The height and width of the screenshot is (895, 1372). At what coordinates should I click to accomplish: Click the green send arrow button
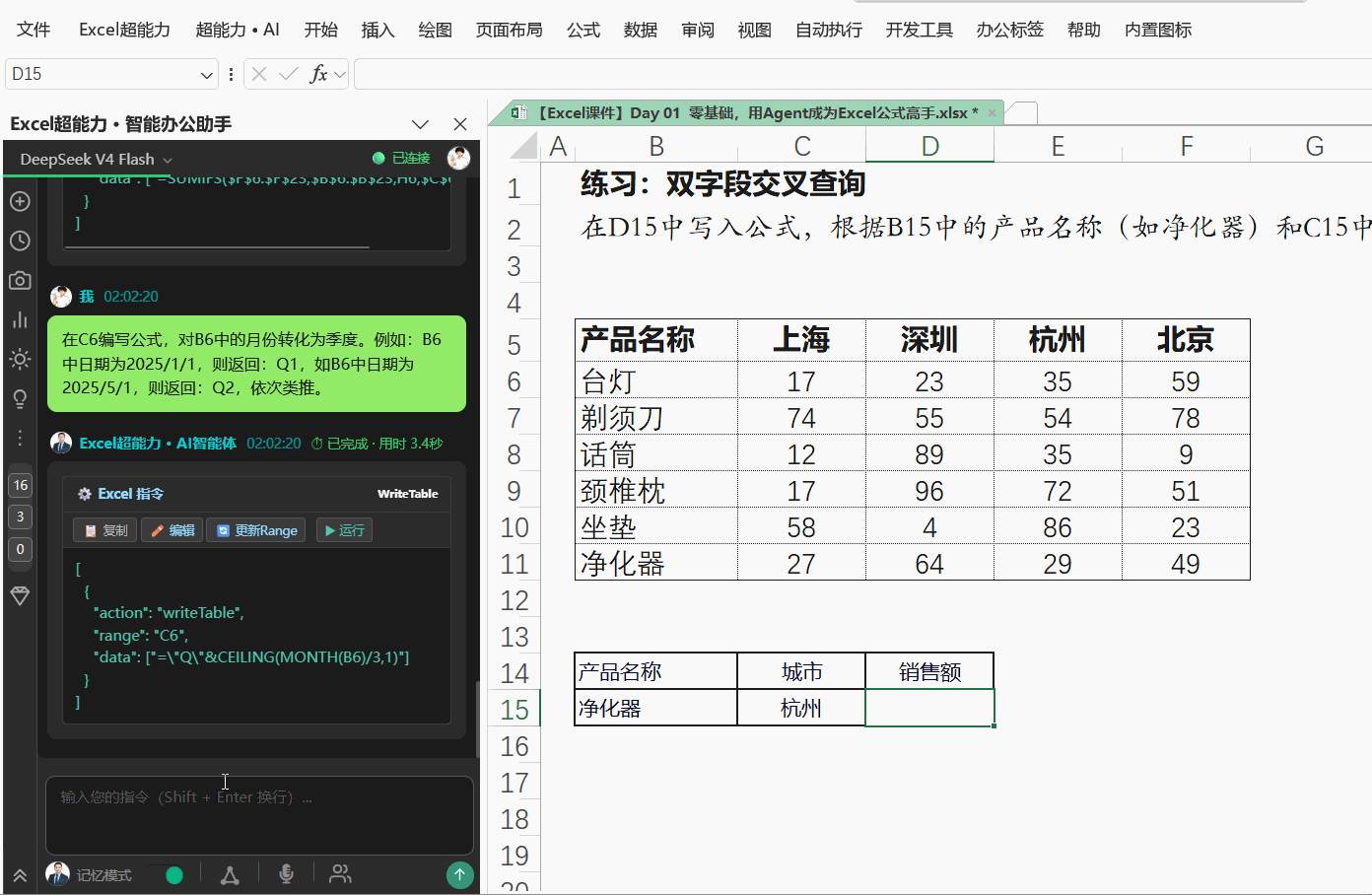click(x=459, y=874)
